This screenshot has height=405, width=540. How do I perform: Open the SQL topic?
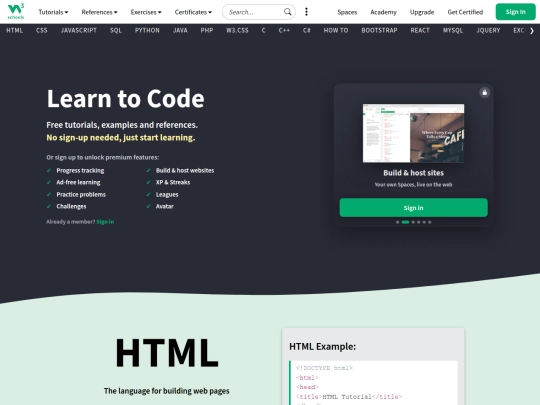point(116,30)
